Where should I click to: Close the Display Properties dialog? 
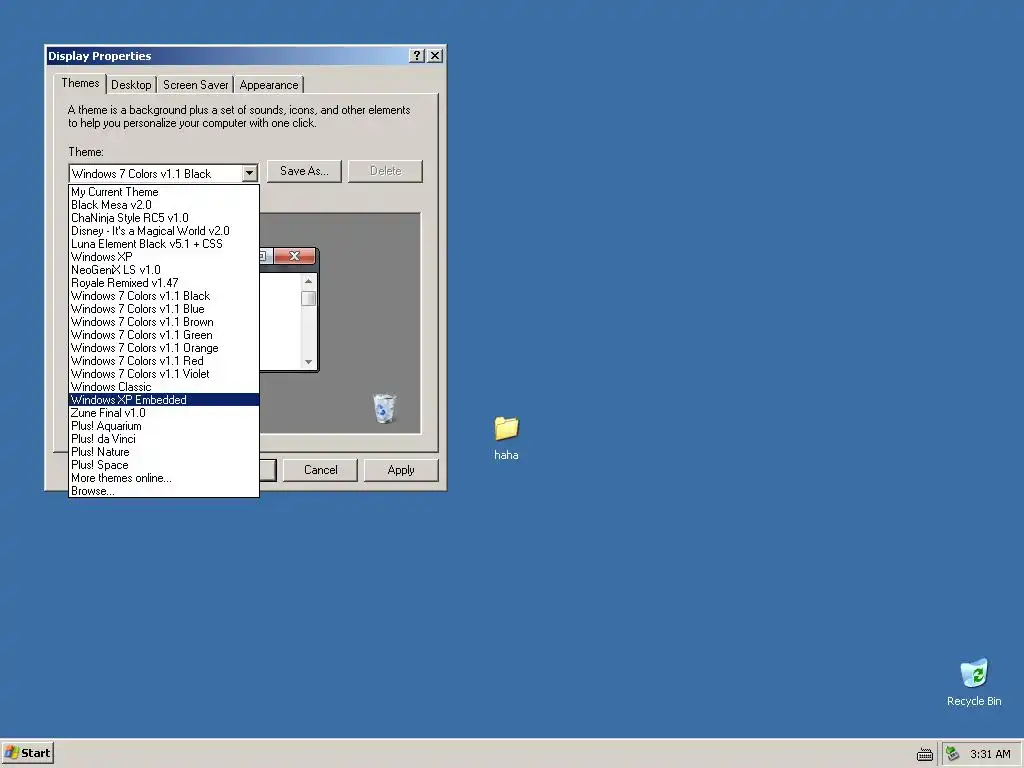pyautogui.click(x=435, y=56)
